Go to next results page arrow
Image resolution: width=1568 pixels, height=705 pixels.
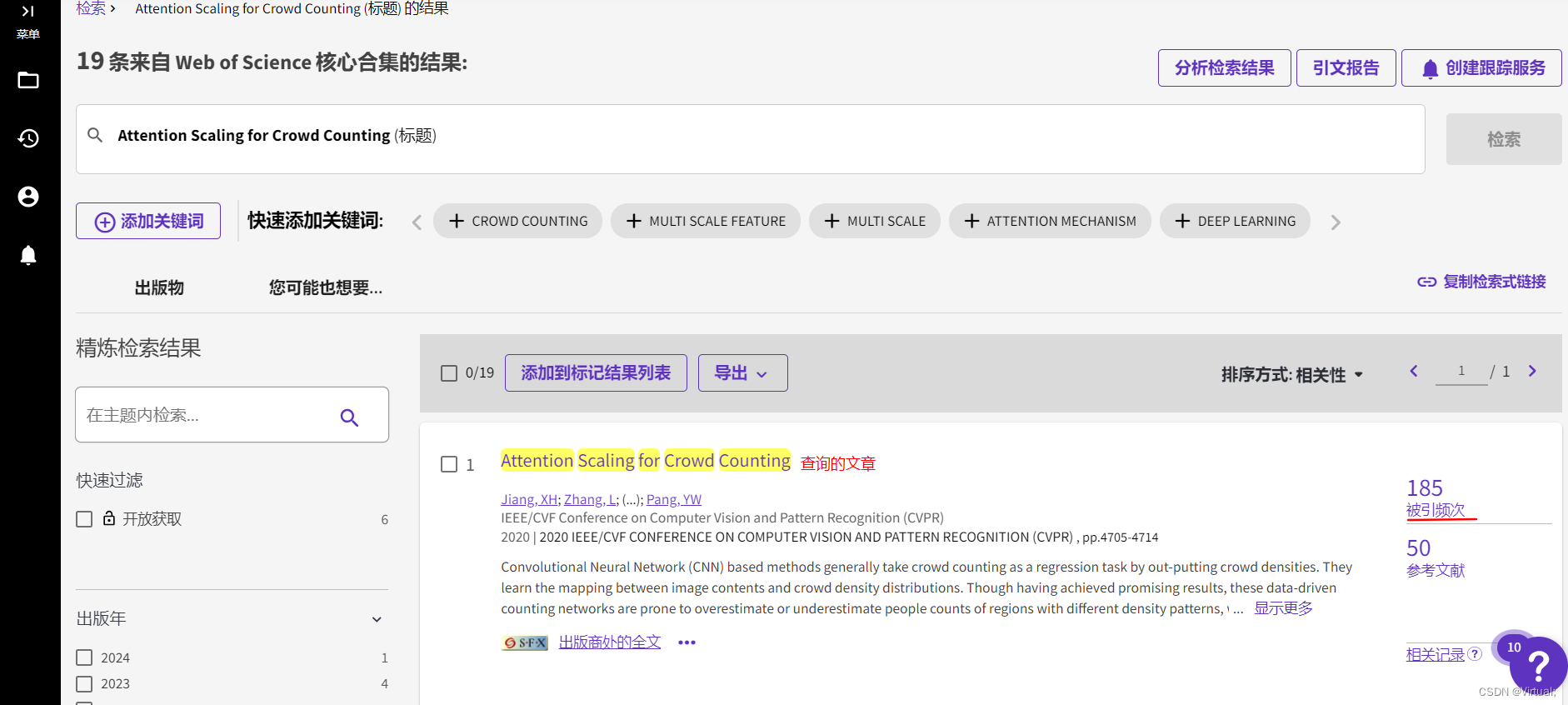1532,372
